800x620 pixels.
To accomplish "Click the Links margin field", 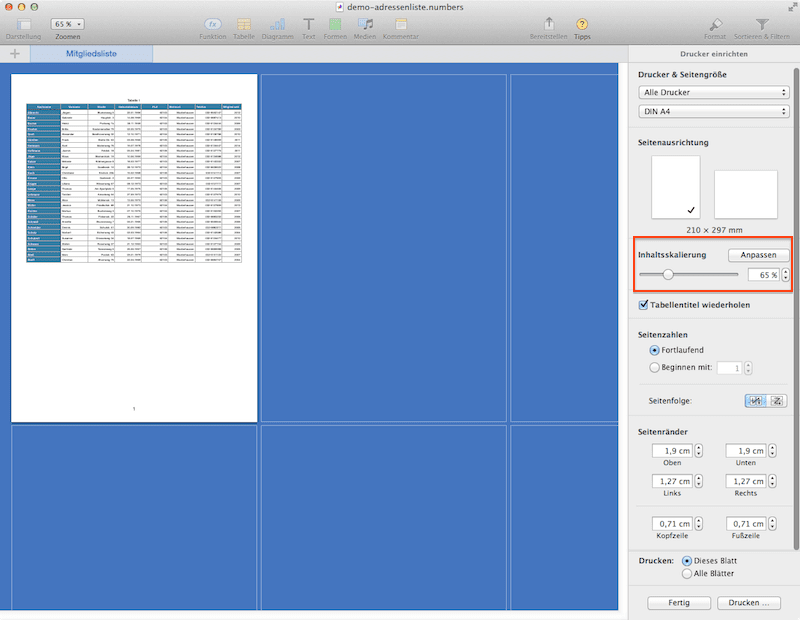I will (x=672, y=481).
